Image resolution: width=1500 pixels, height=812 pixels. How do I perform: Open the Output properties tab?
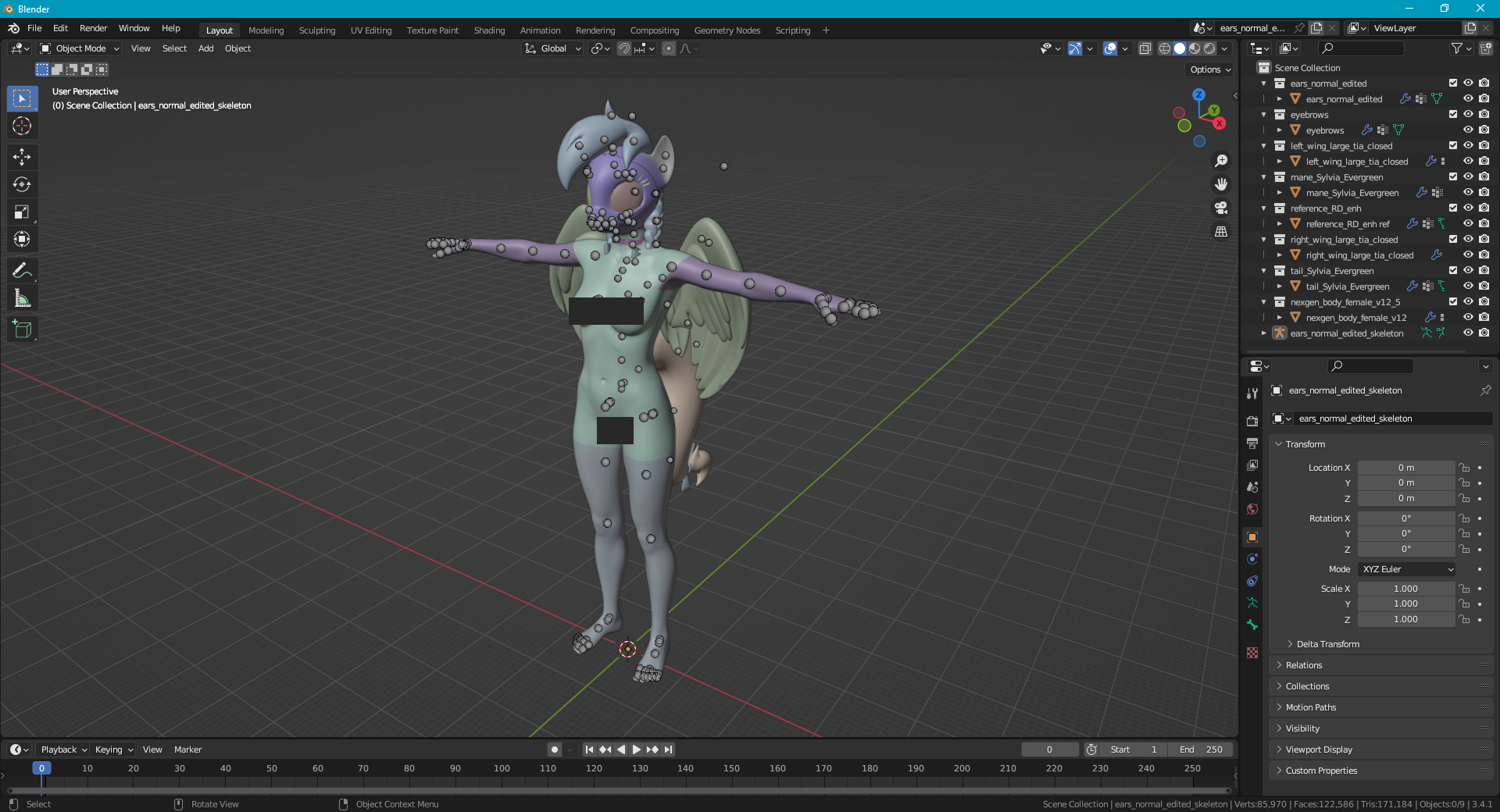(x=1252, y=443)
